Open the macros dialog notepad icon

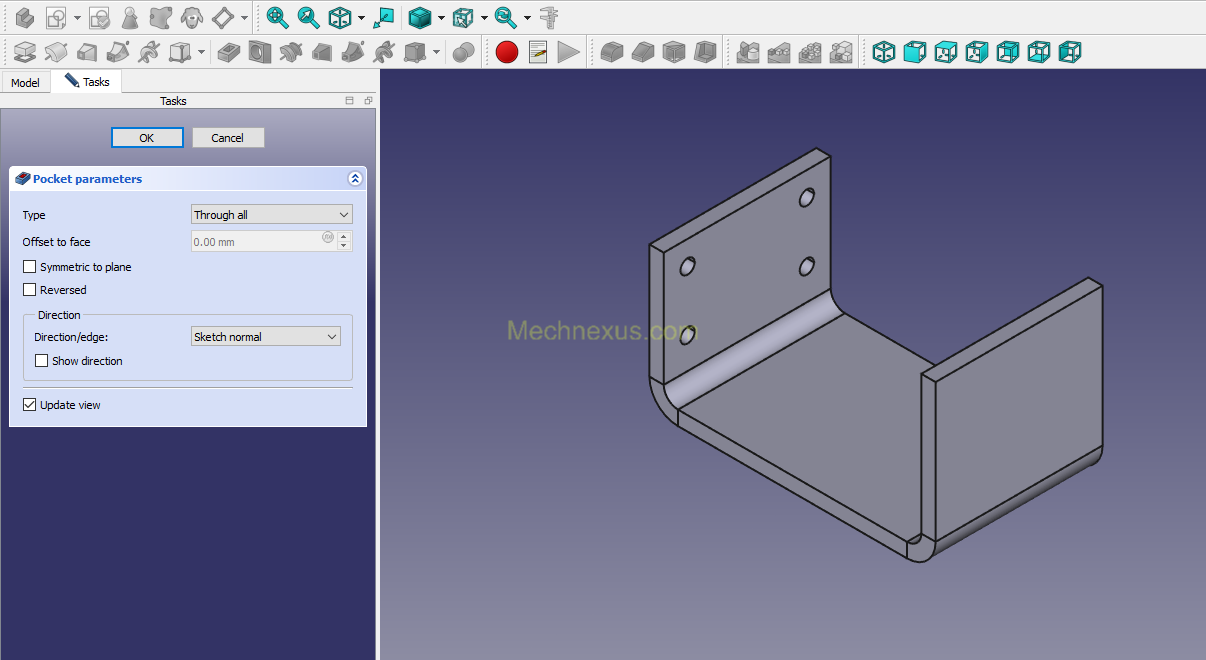[x=538, y=52]
